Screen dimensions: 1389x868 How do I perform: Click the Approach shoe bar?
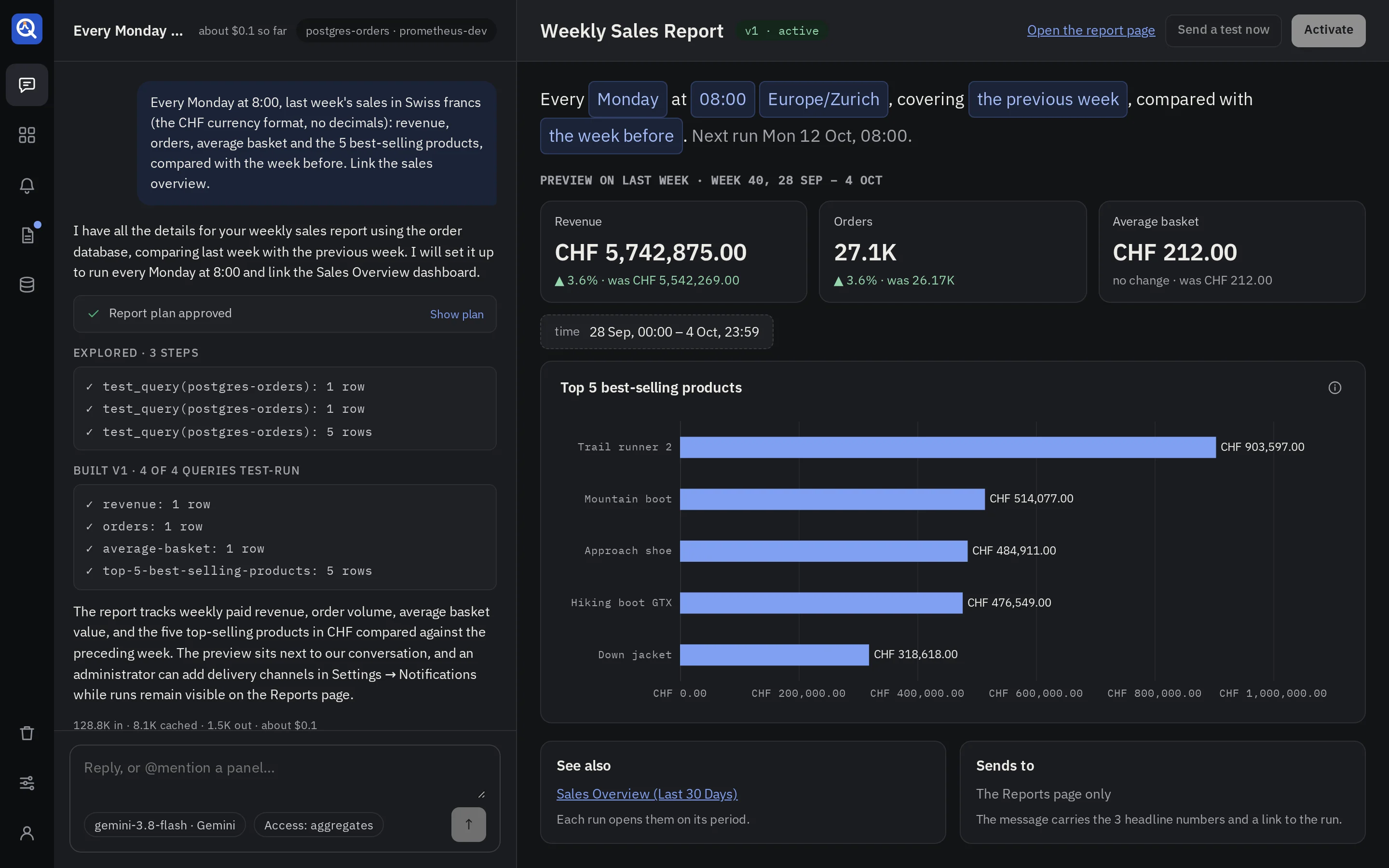[x=824, y=551]
